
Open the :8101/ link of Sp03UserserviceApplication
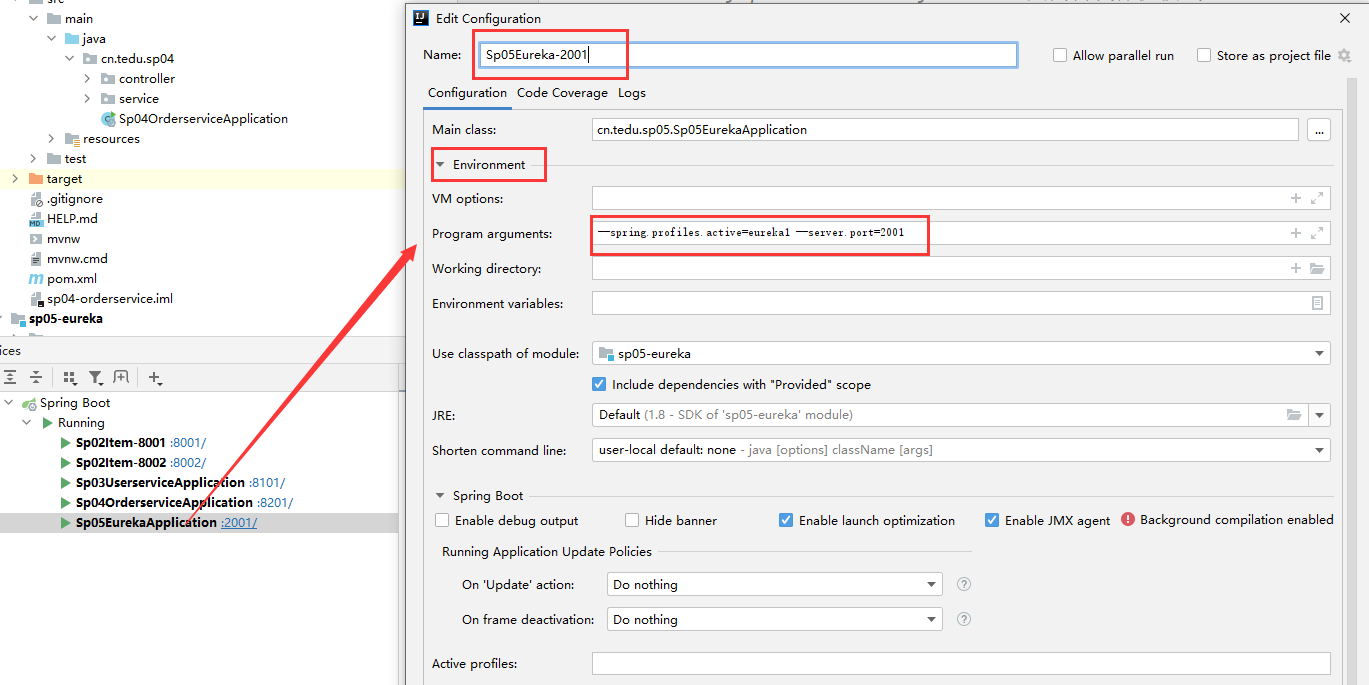point(267,482)
